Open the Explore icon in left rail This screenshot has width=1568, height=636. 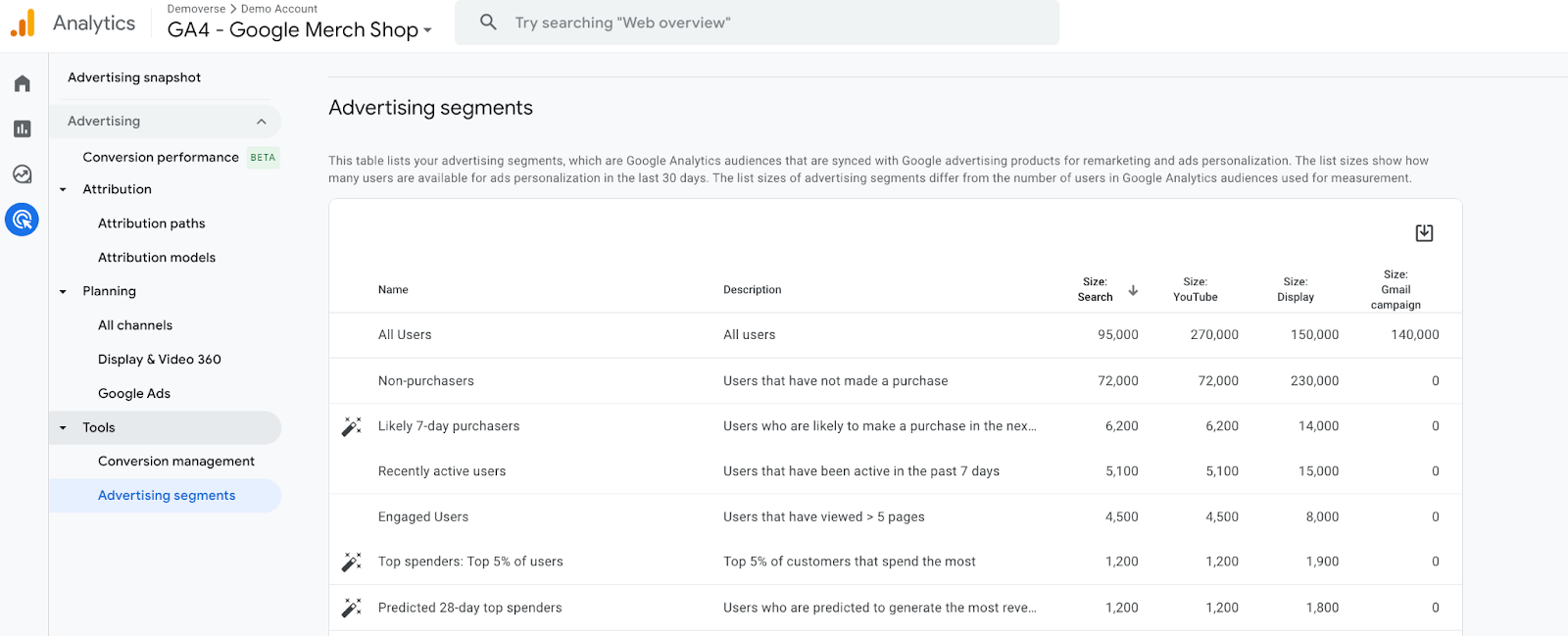pos(22,174)
